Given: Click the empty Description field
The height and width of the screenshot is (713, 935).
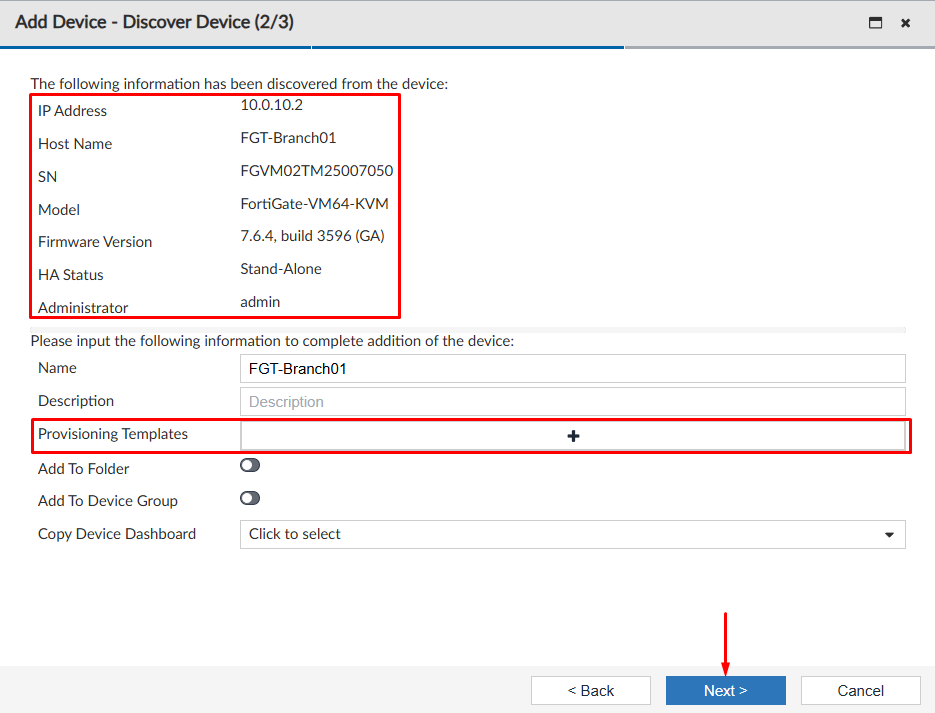Looking at the screenshot, I should click(572, 401).
